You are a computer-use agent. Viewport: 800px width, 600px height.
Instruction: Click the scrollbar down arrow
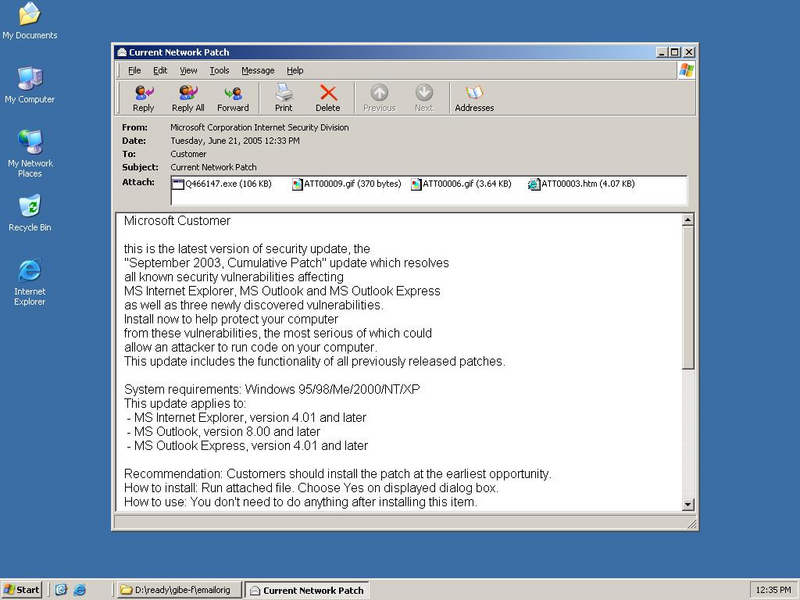[x=688, y=504]
